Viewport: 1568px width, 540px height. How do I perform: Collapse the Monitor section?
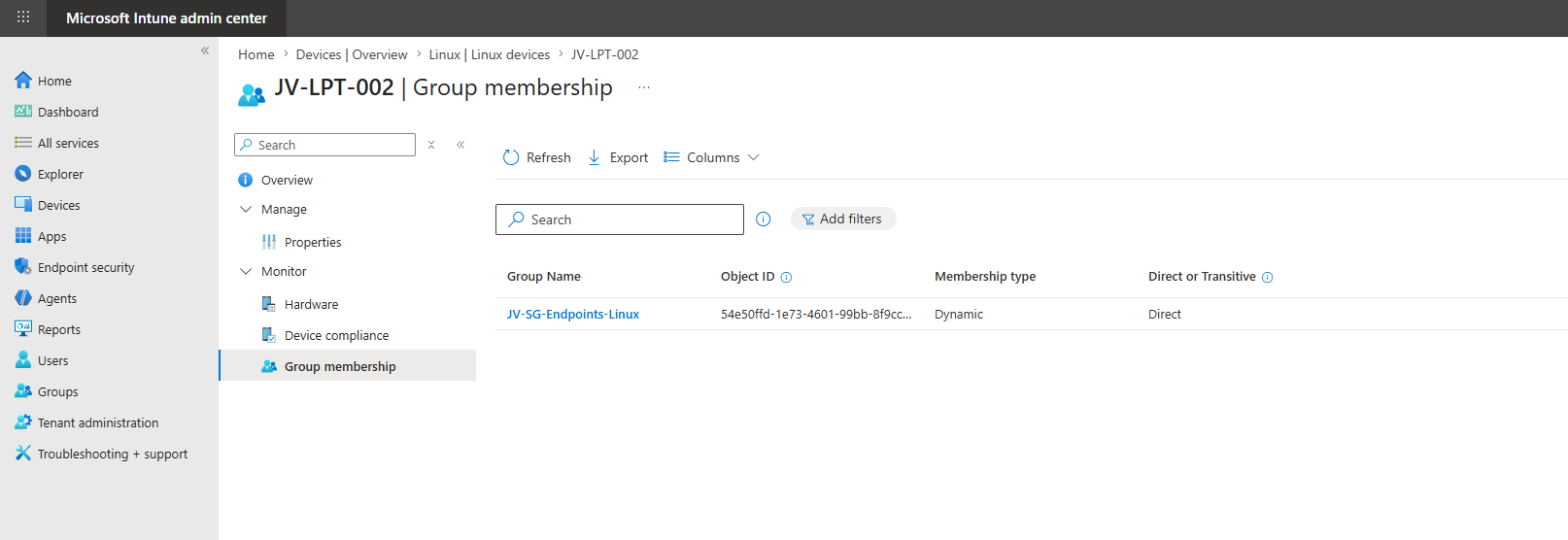246,271
